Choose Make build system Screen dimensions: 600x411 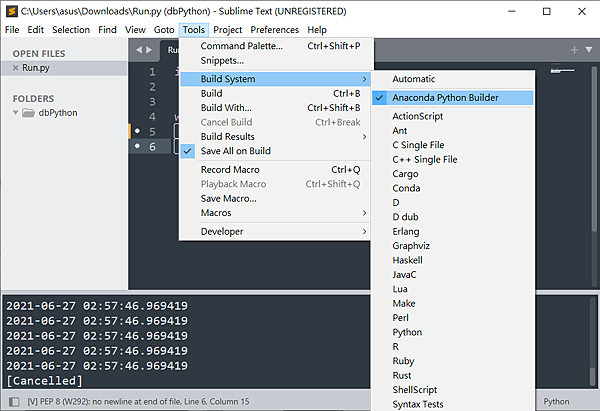pyautogui.click(x=453, y=303)
